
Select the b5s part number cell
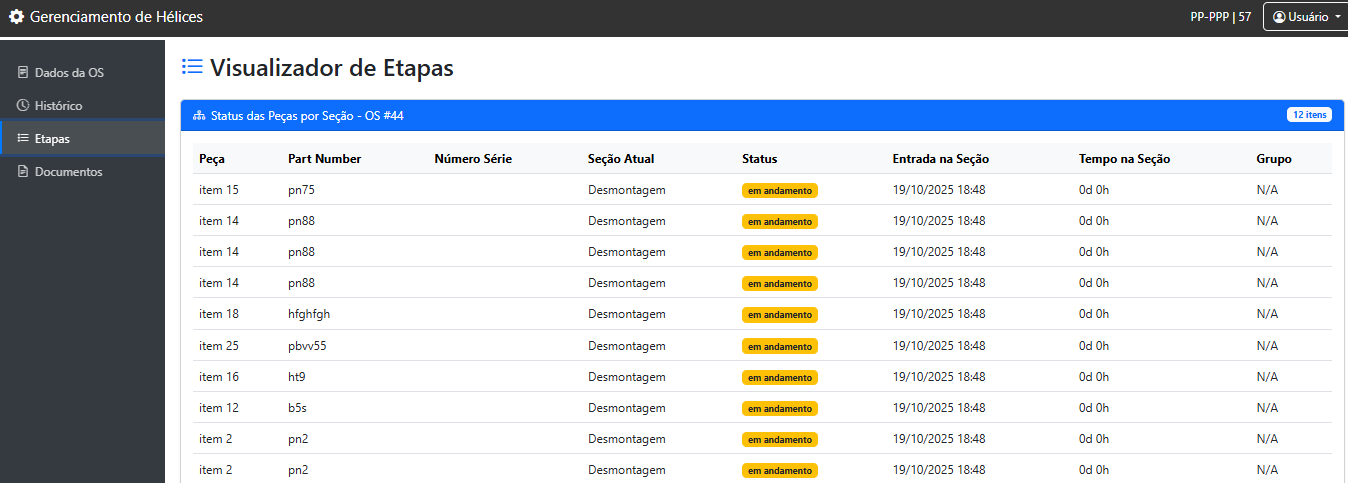(297, 407)
